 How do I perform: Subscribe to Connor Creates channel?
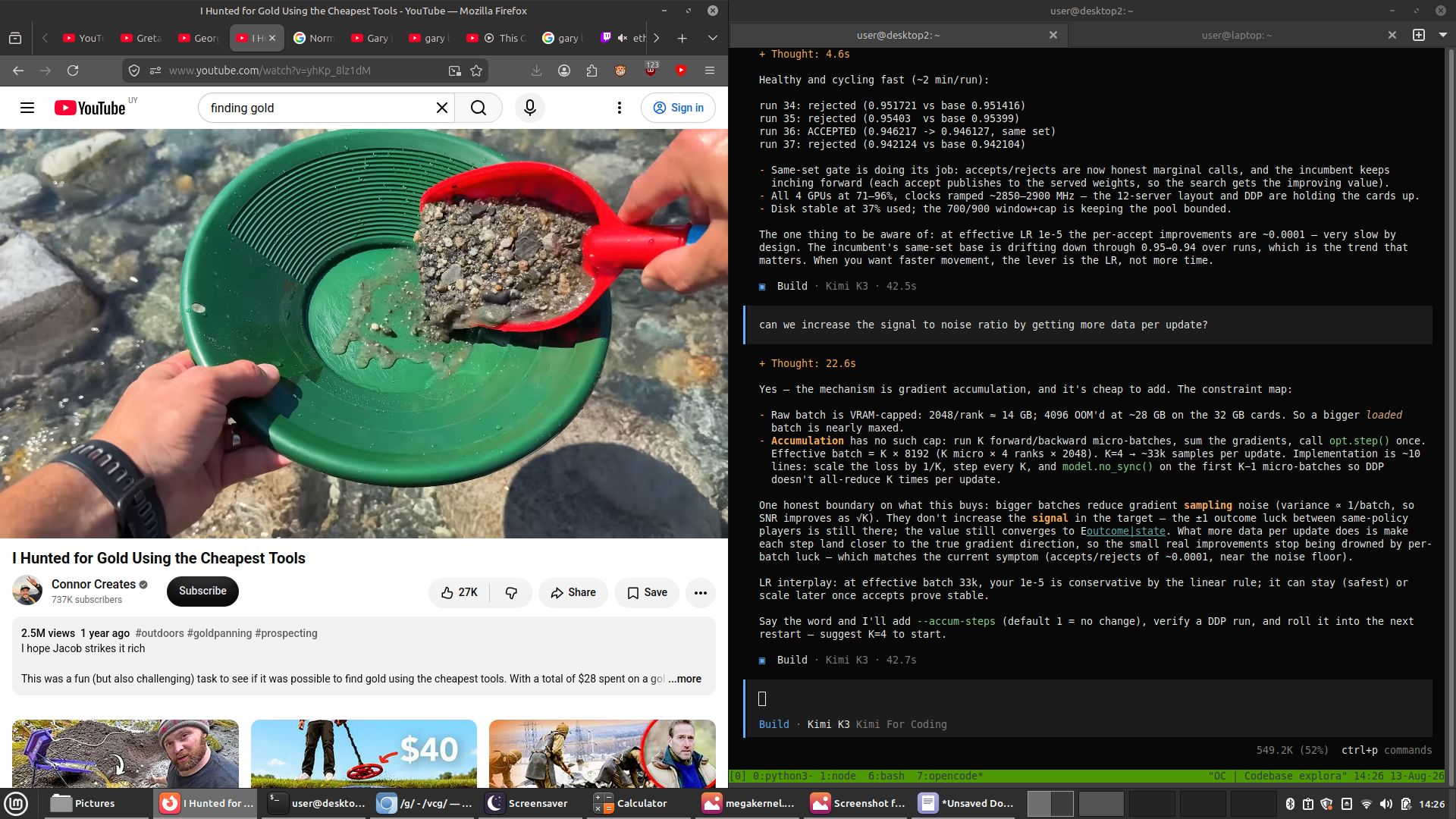[x=202, y=591]
